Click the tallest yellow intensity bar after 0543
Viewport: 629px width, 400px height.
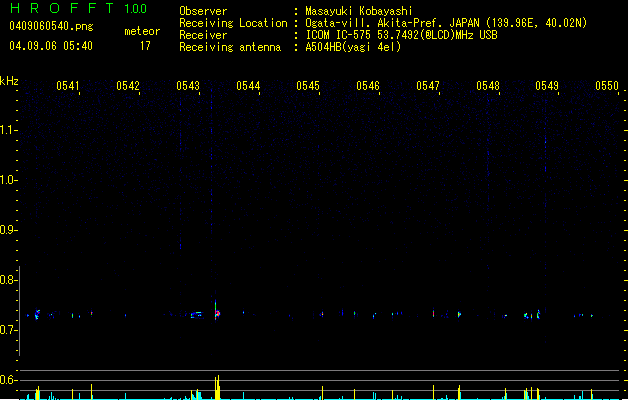(x=218, y=387)
